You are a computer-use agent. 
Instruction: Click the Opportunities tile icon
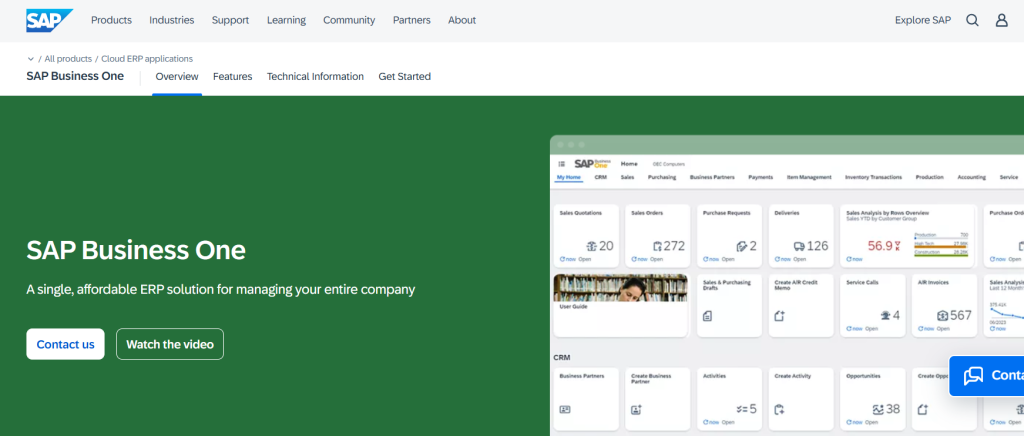pyautogui.click(x=878, y=409)
